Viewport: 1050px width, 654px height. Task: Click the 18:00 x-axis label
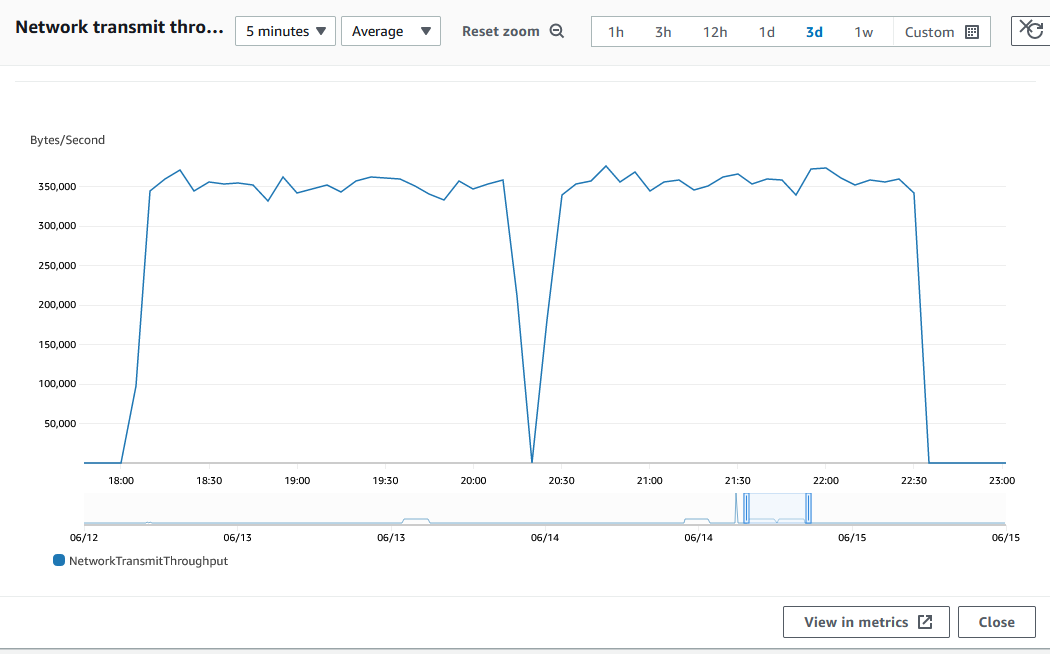[x=121, y=481]
